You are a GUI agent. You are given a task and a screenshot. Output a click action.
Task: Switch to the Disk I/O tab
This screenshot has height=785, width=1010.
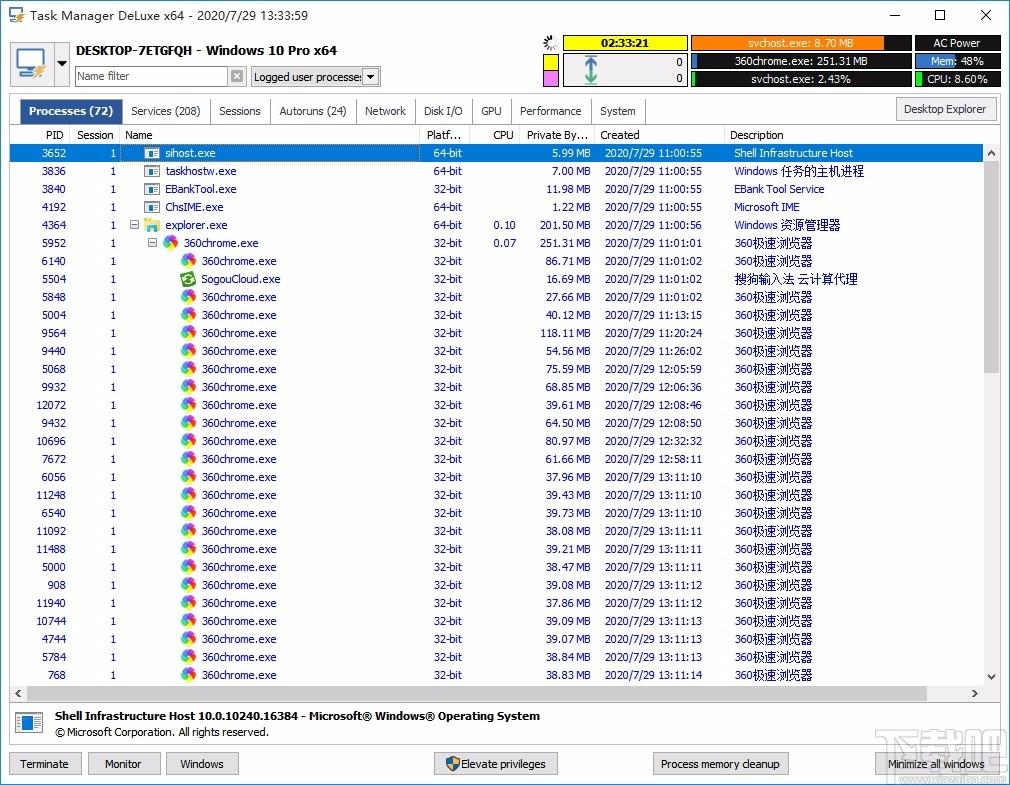tap(443, 111)
